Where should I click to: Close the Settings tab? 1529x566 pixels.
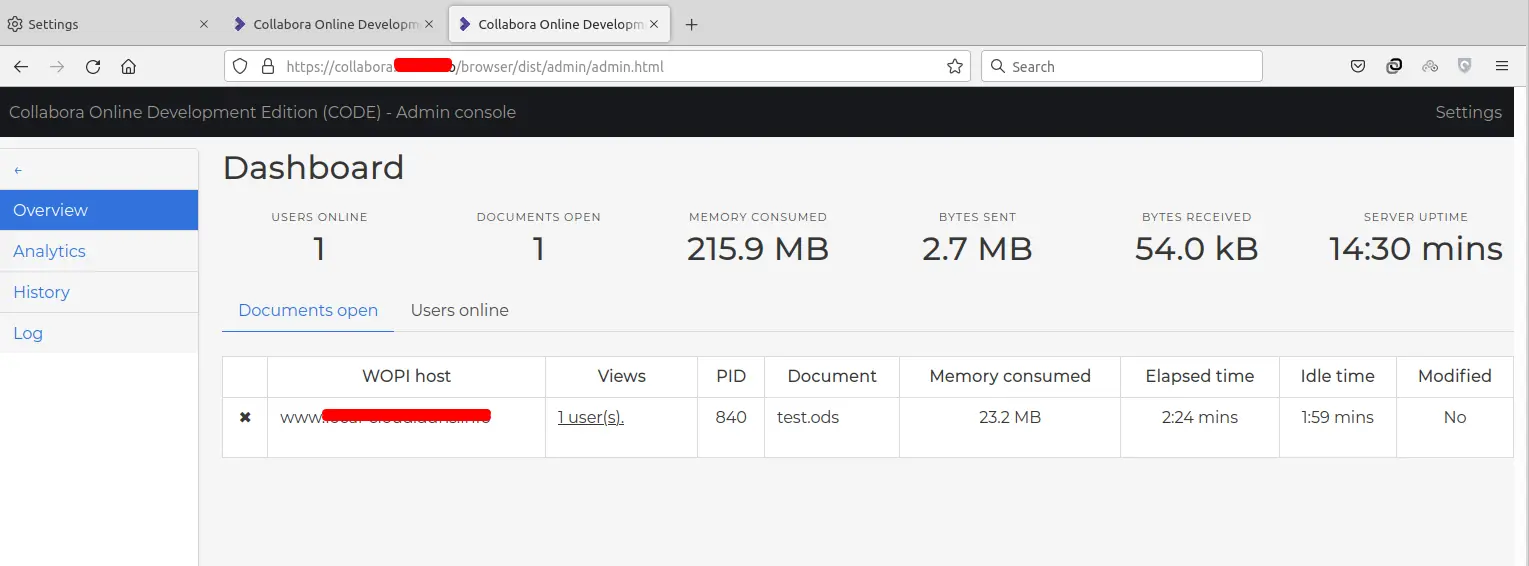pos(204,24)
